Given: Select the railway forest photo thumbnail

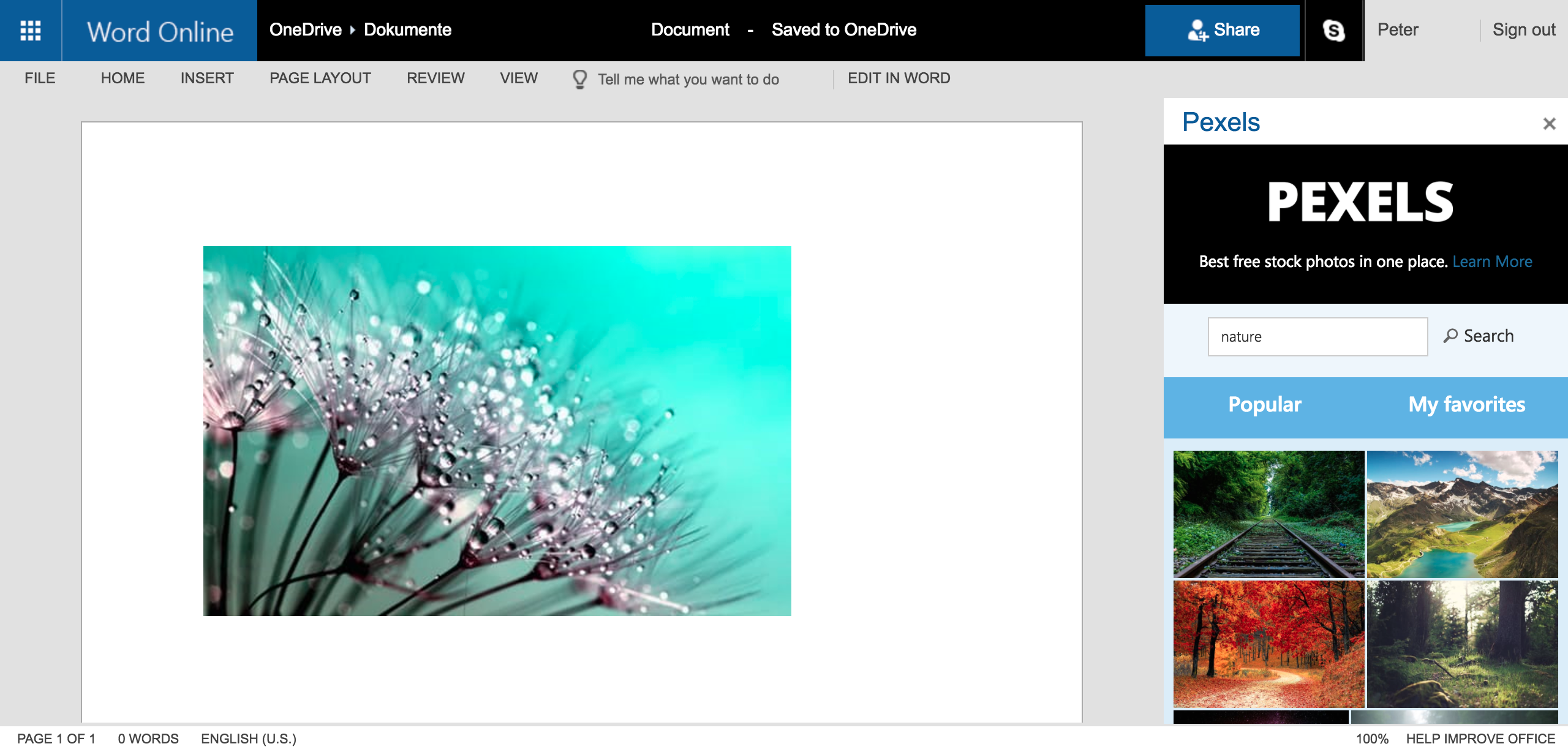Looking at the screenshot, I should tap(1268, 514).
